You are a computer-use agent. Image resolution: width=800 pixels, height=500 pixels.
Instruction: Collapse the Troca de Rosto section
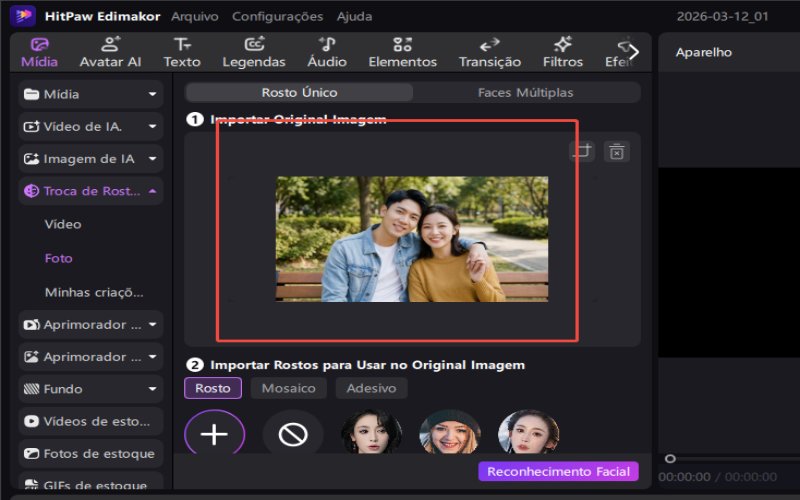click(90, 191)
